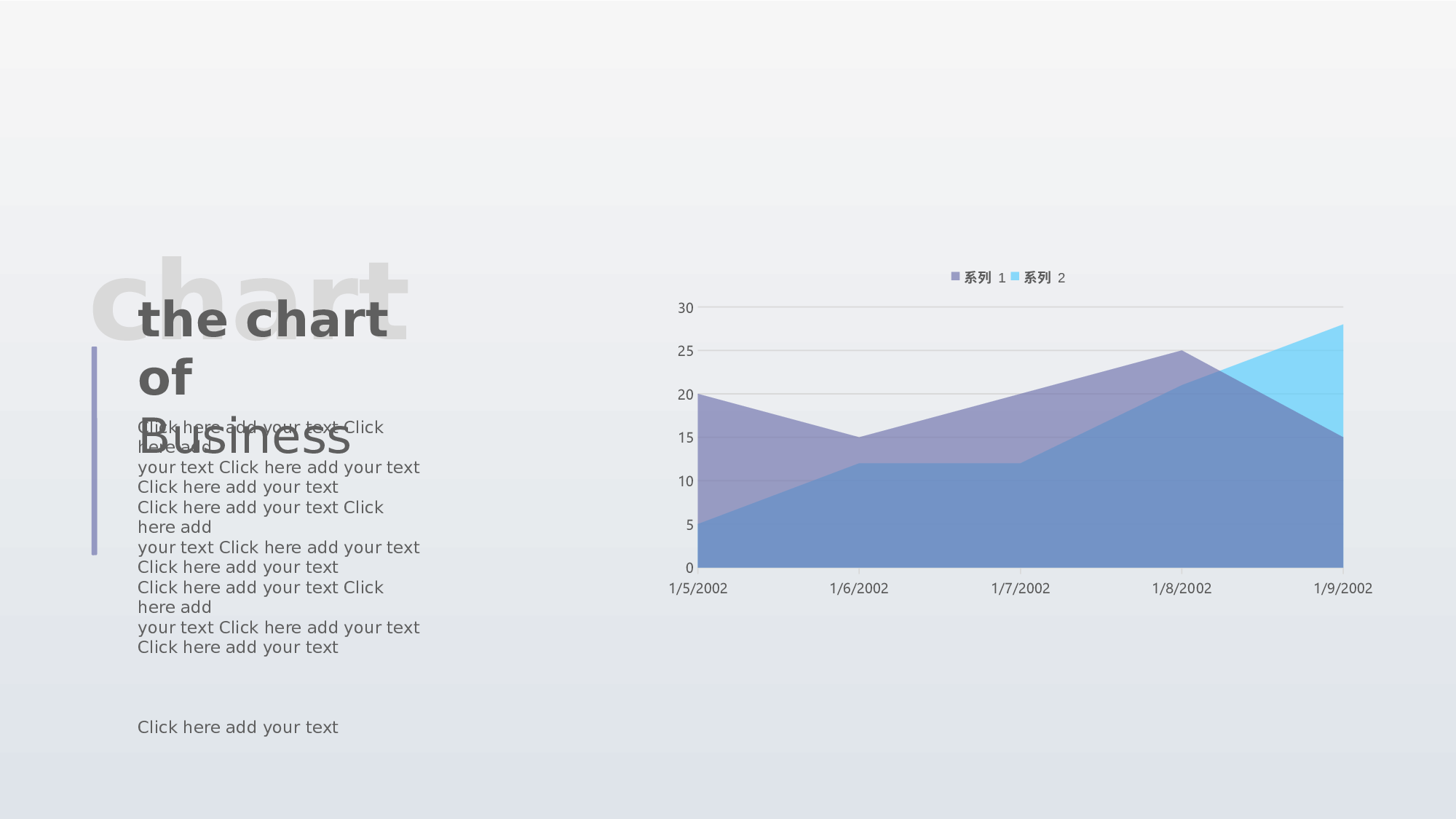Click the 'Business' heading text

click(x=245, y=437)
